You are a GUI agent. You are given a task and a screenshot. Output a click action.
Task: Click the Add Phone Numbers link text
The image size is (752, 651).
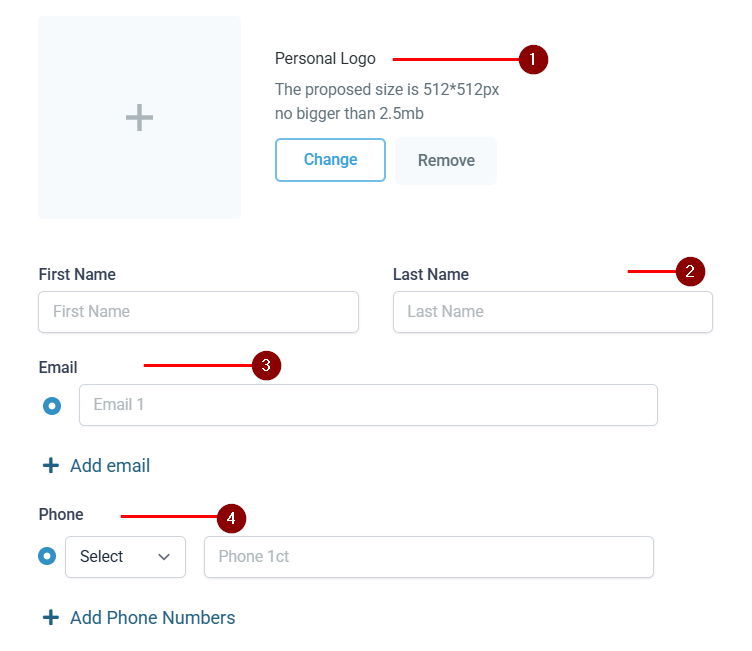coord(152,618)
